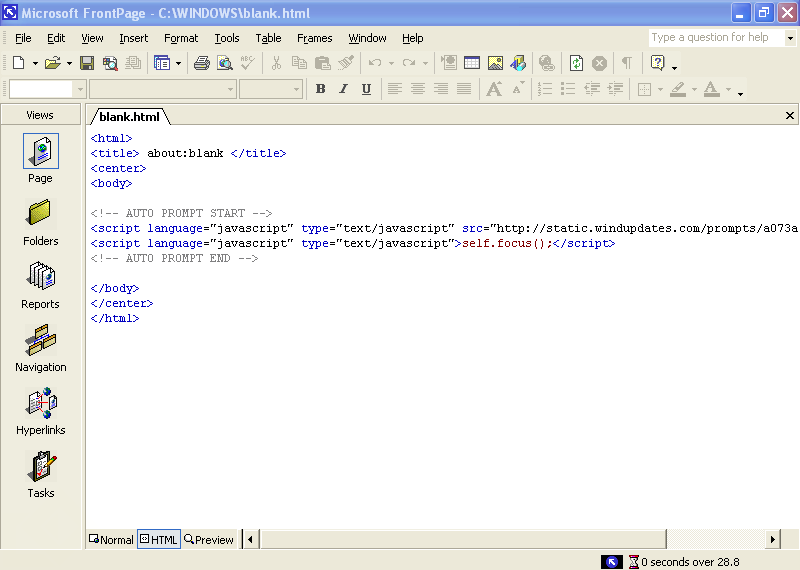
Task: Toggle bold formatting
Action: (x=320, y=89)
